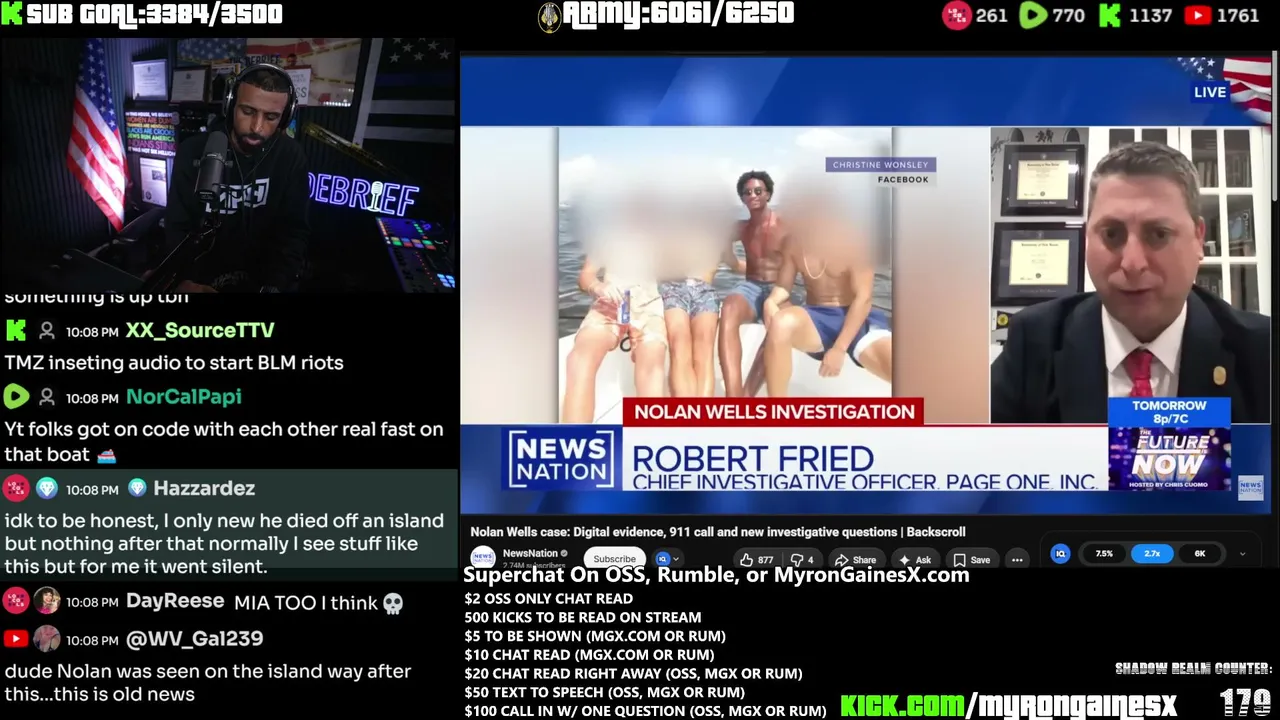
Task: Click '$50 TEXT TO SPEECH' line
Action: point(604,691)
